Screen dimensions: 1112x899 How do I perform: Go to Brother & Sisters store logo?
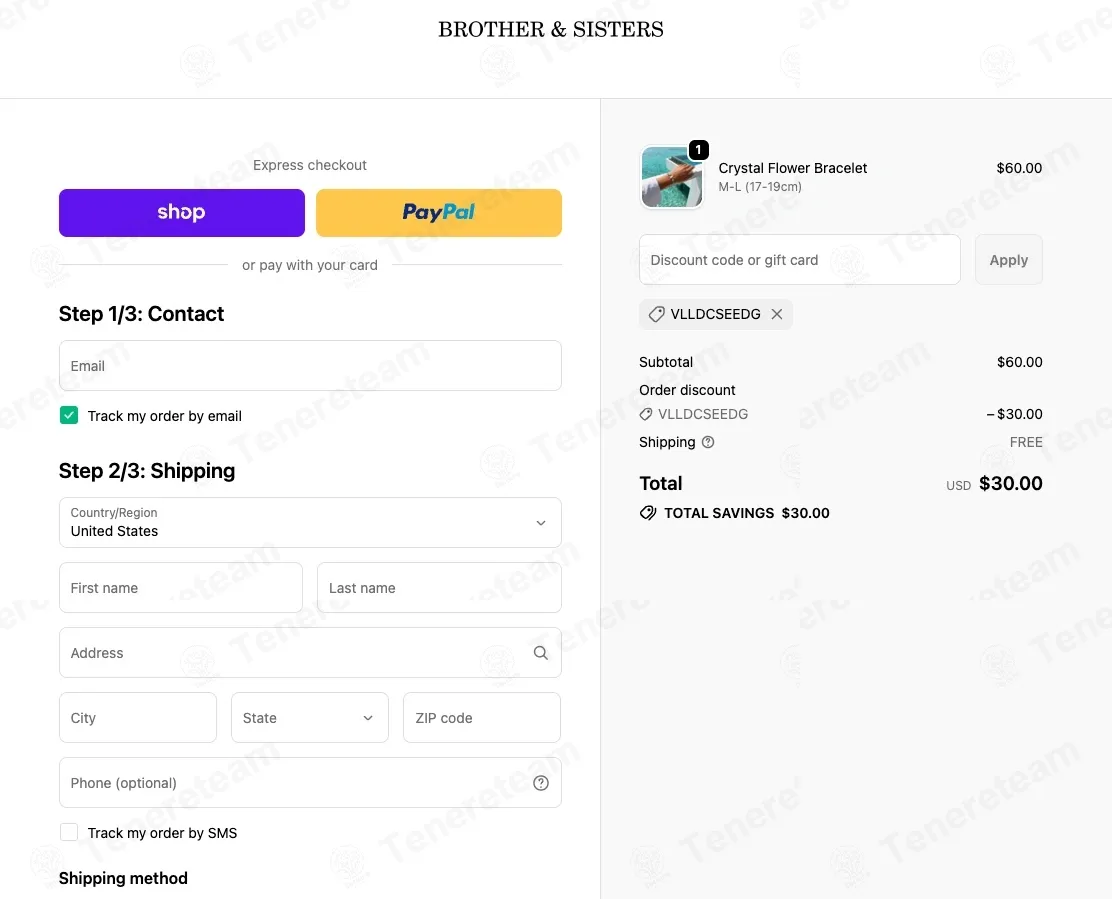point(551,29)
